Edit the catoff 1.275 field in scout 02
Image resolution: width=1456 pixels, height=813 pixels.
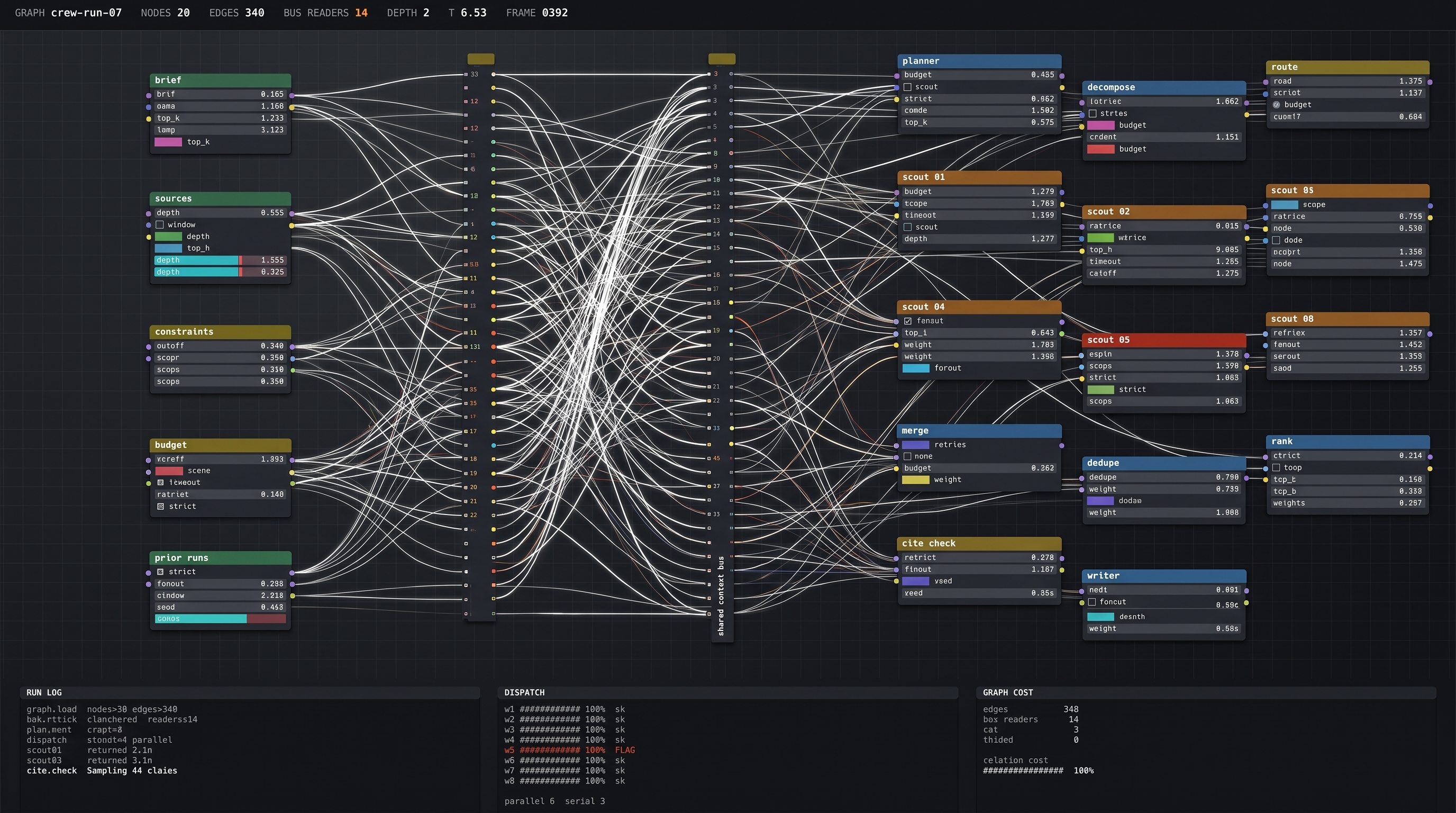tap(1164, 274)
